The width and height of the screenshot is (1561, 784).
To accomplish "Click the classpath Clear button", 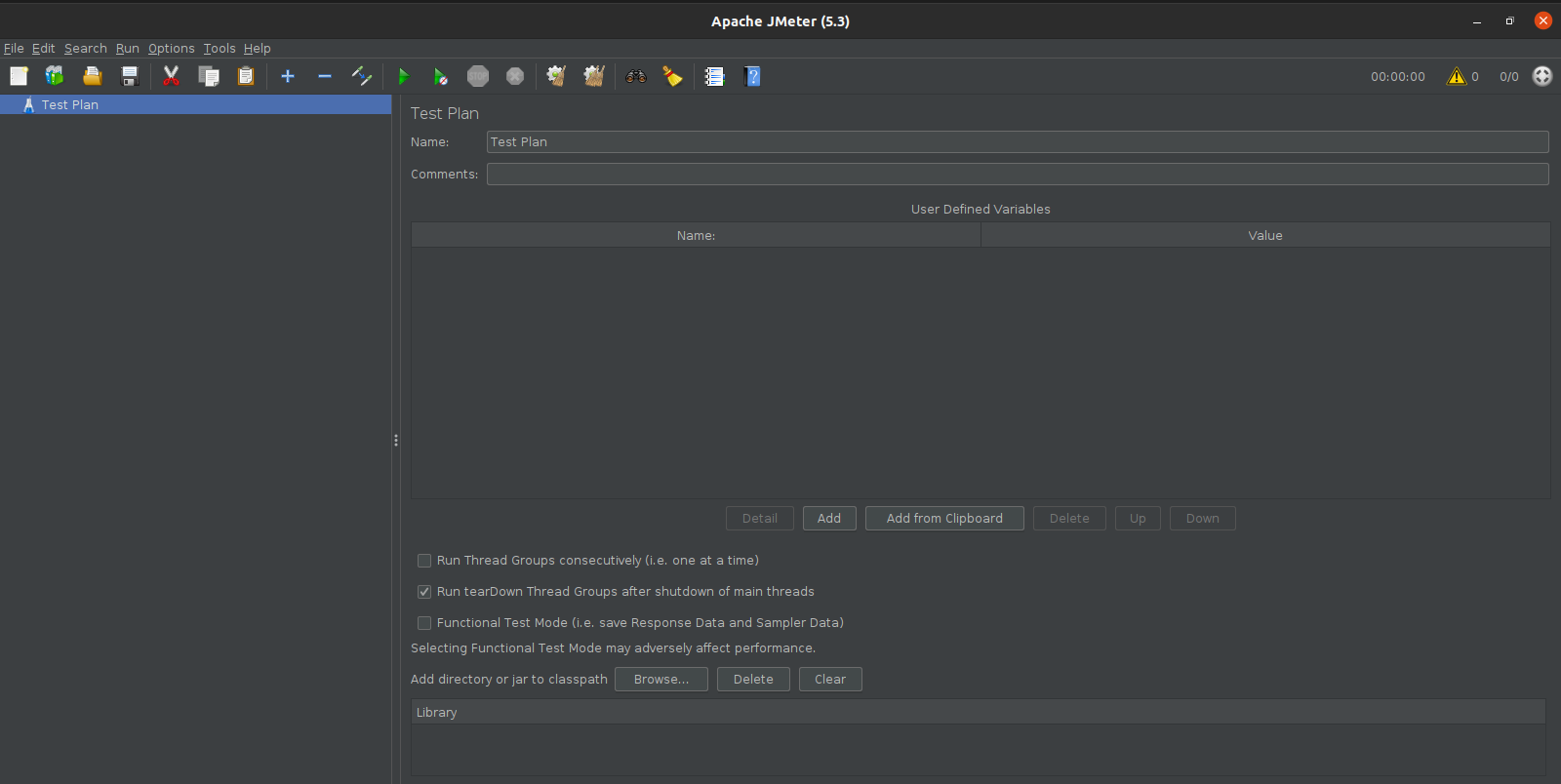I will pos(830,680).
